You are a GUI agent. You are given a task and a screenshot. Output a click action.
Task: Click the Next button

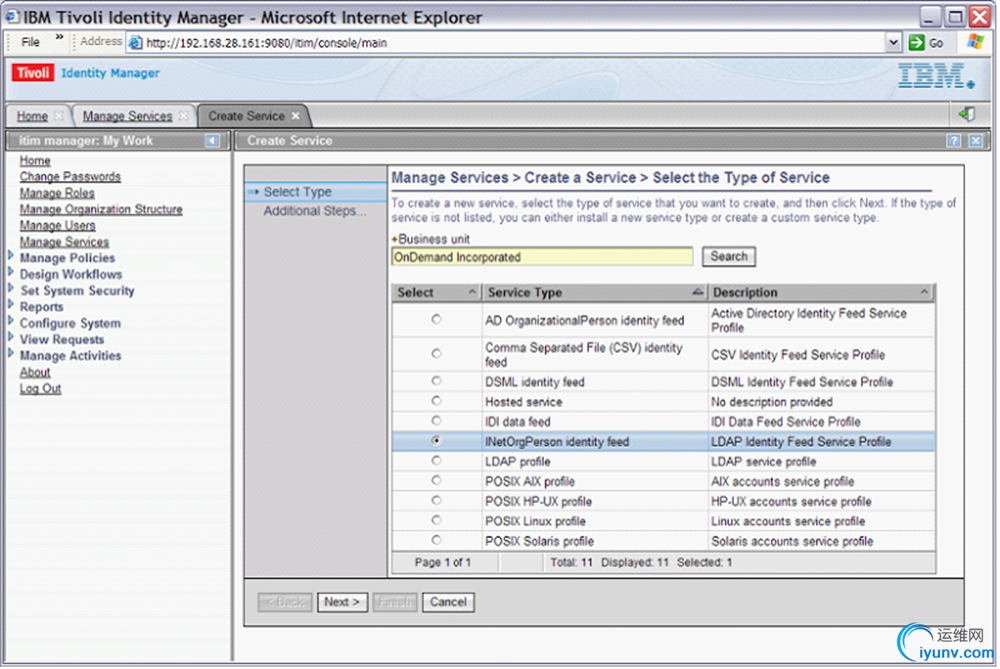click(343, 602)
